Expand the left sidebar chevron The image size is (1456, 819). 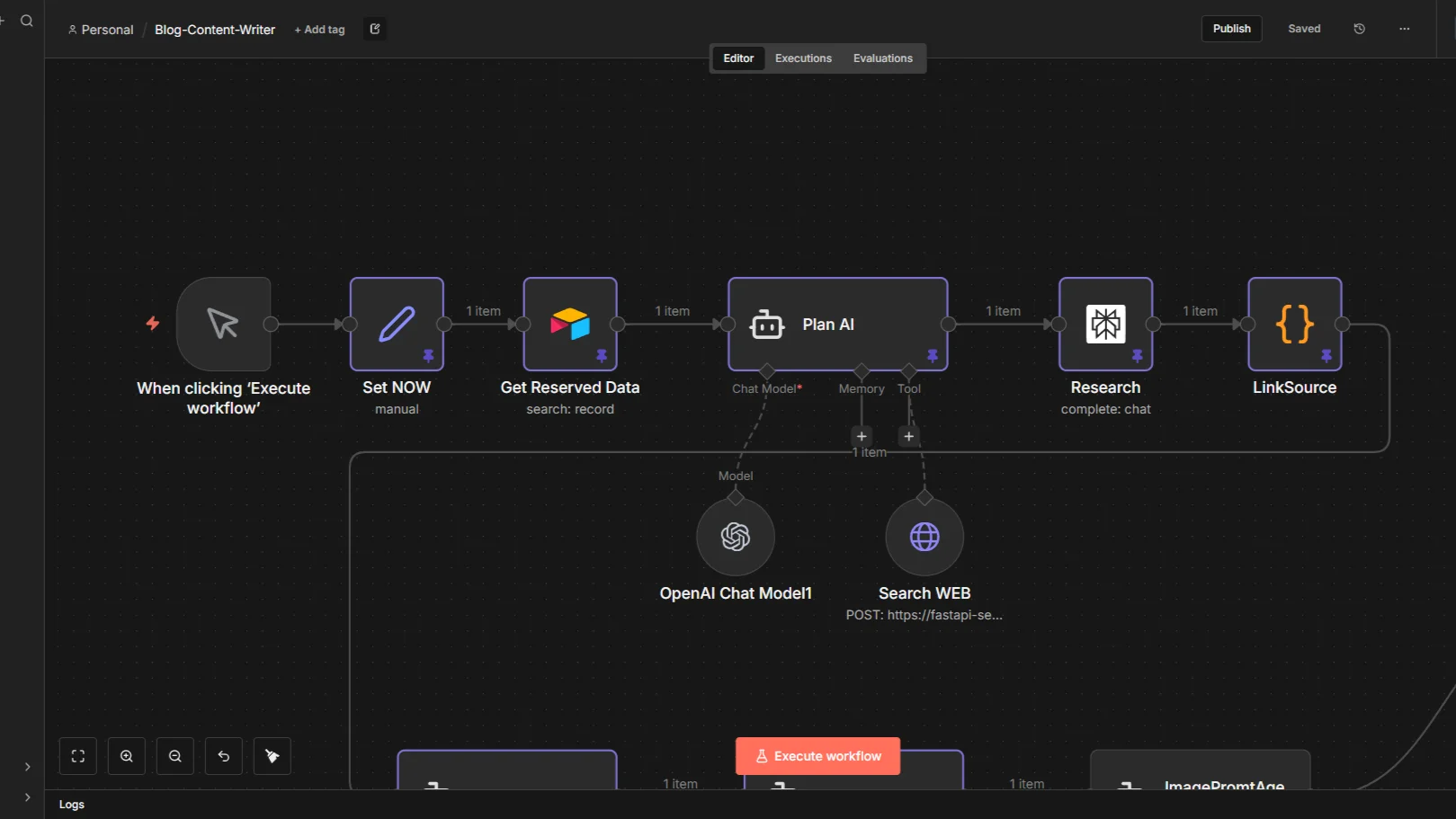27,767
